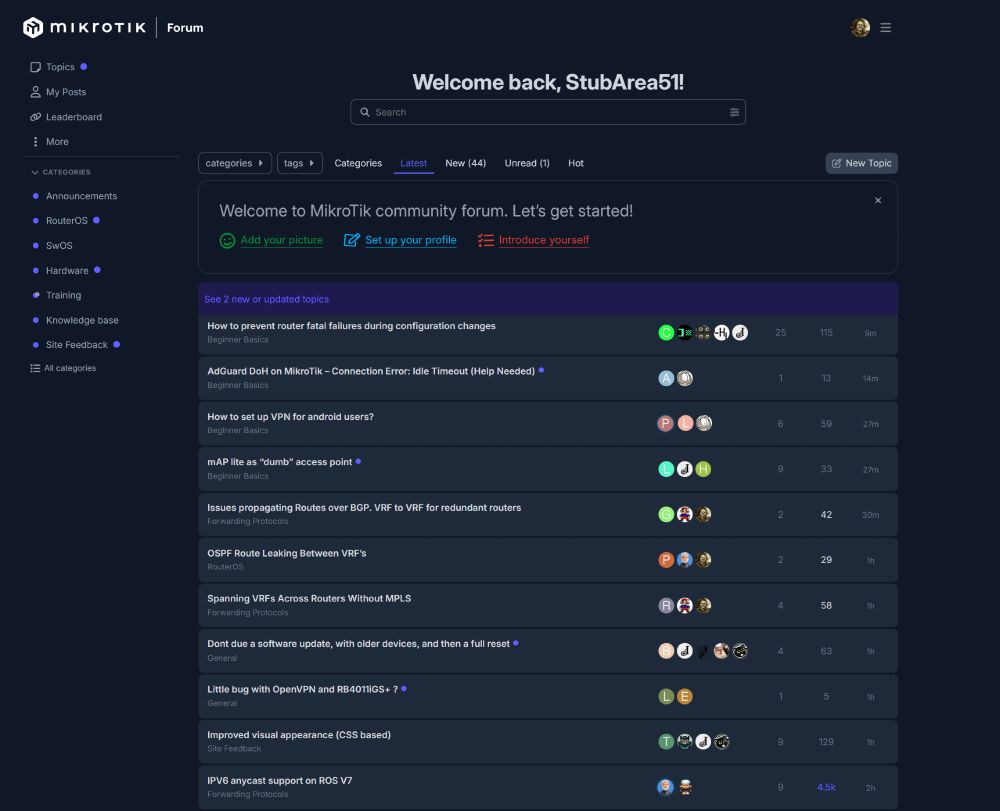Open OSPF Route Leaking Between VRF's topic

(286, 553)
